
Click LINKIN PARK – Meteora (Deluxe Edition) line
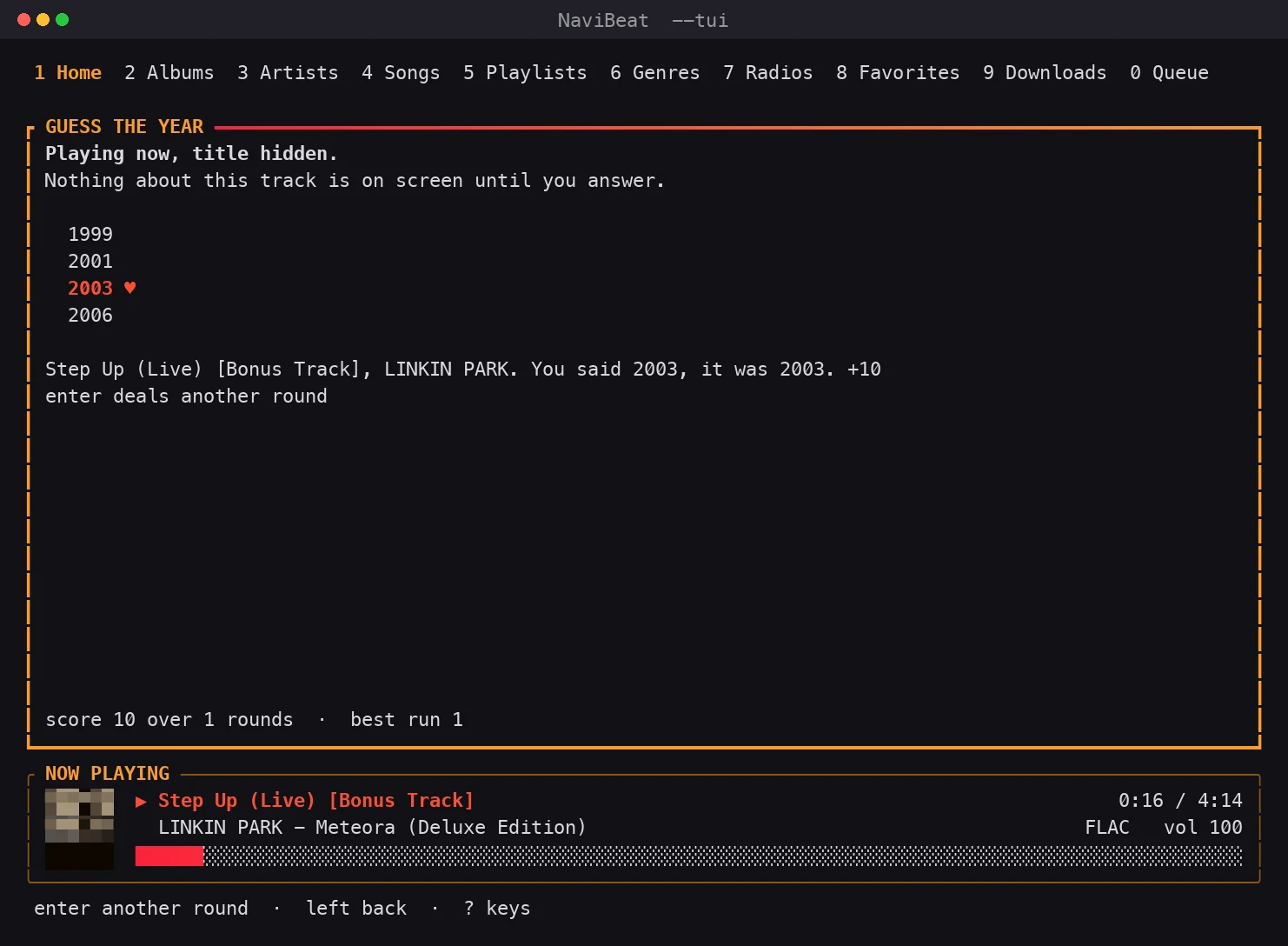372,828
